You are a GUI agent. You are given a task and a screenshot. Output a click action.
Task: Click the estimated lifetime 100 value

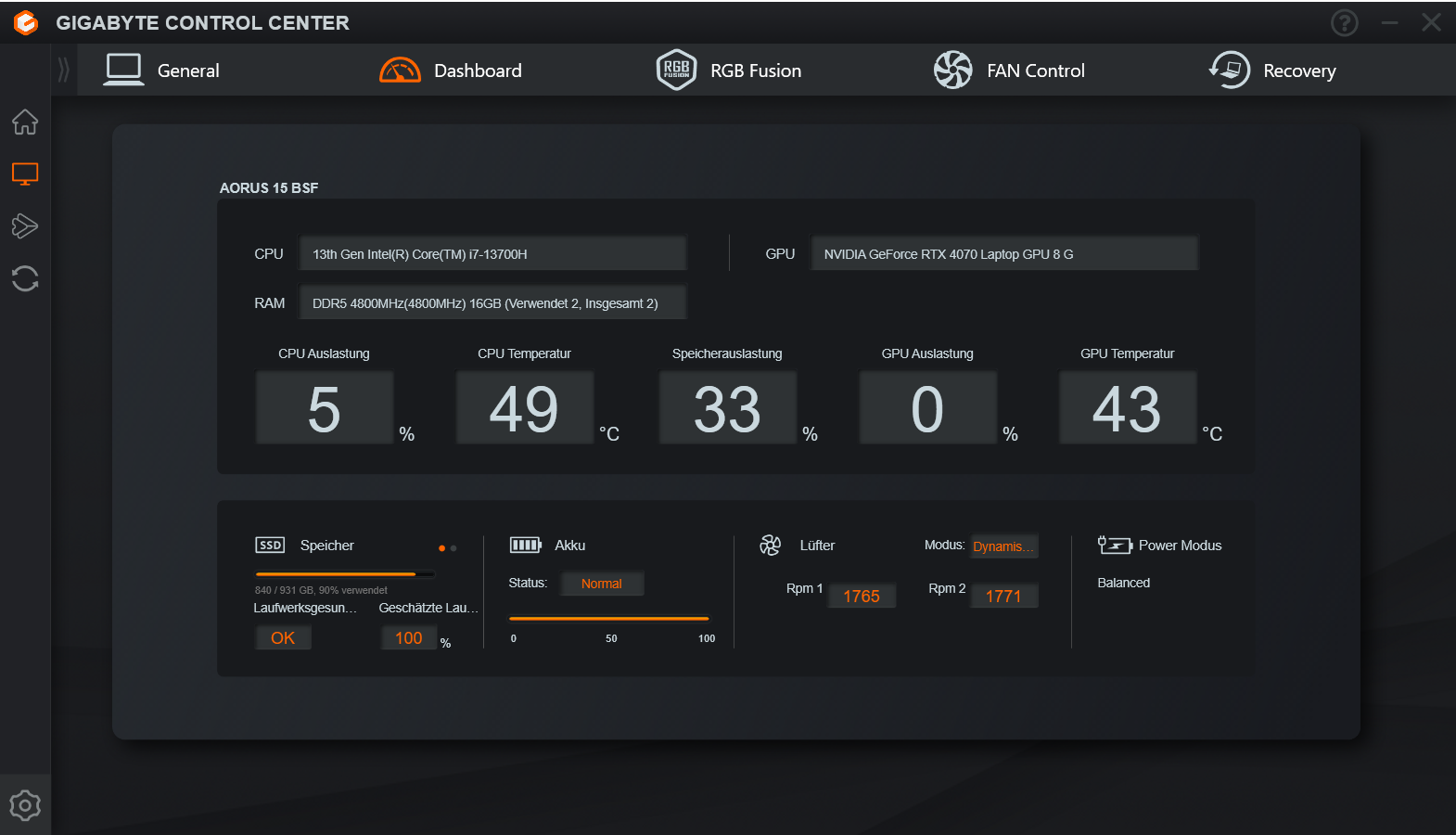pos(409,637)
